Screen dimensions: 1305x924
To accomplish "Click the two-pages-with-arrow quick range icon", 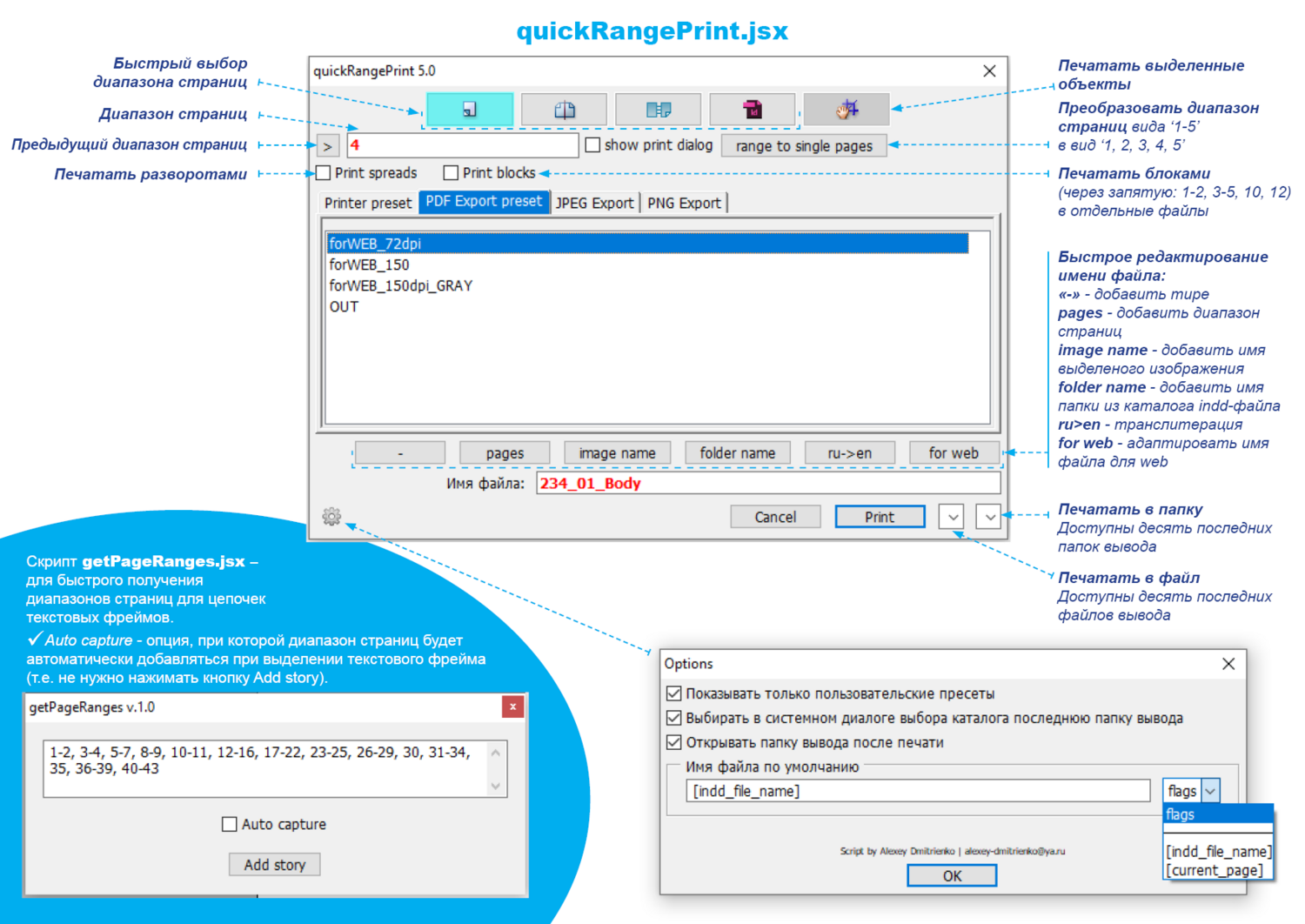I will pos(659,110).
